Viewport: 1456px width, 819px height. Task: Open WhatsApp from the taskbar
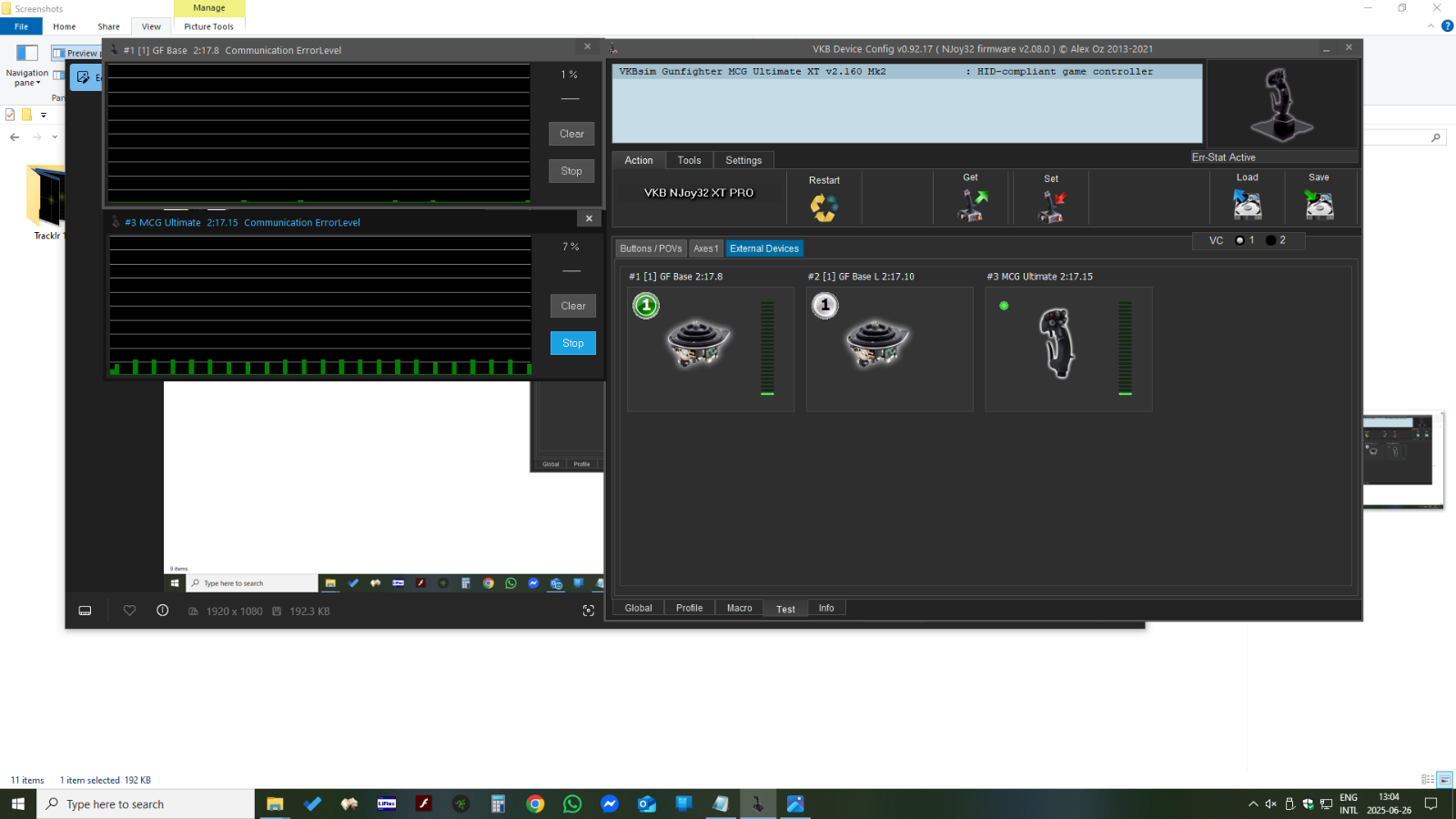tap(572, 804)
